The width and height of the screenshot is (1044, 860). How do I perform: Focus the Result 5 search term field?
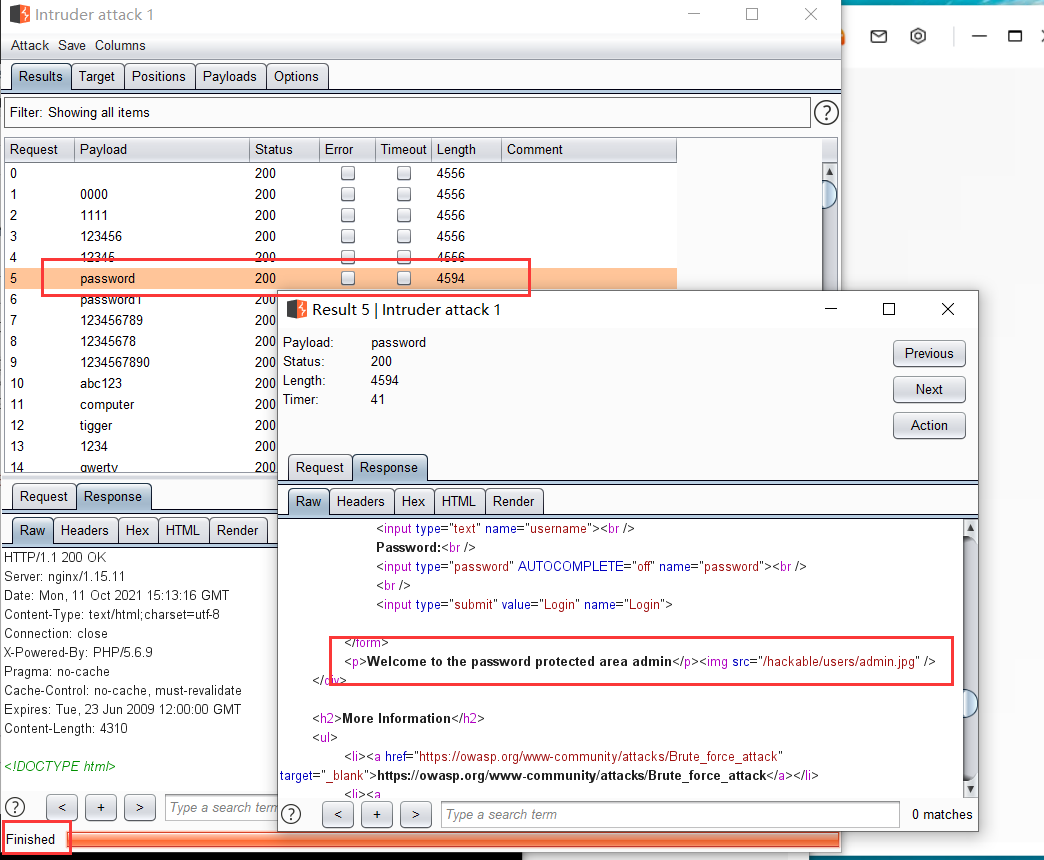point(670,814)
